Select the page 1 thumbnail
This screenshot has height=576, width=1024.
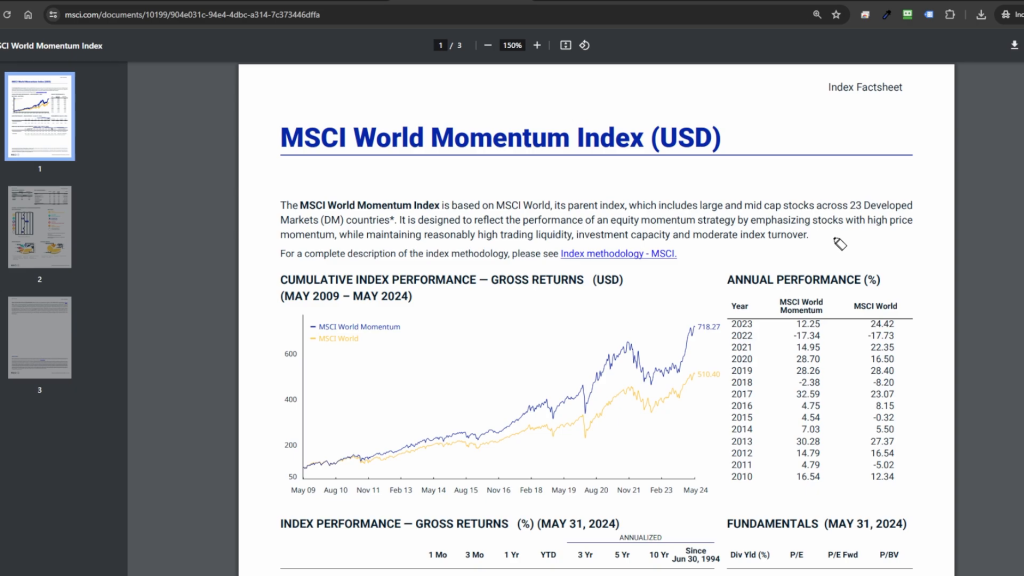[x=40, y=116]
